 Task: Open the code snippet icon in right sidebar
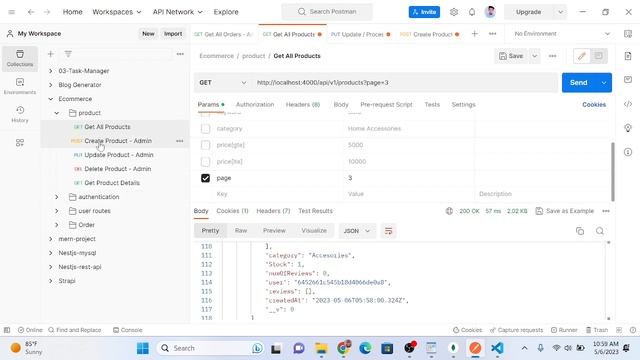click(628, 104)
